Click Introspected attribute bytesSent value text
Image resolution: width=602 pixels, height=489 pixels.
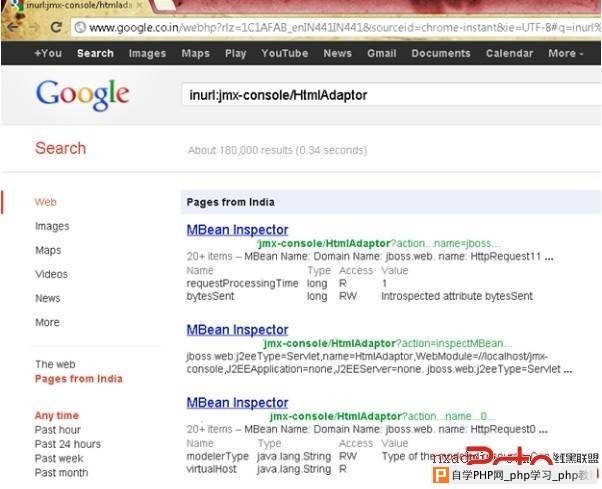pyautogui.click(x=457, y=296)
